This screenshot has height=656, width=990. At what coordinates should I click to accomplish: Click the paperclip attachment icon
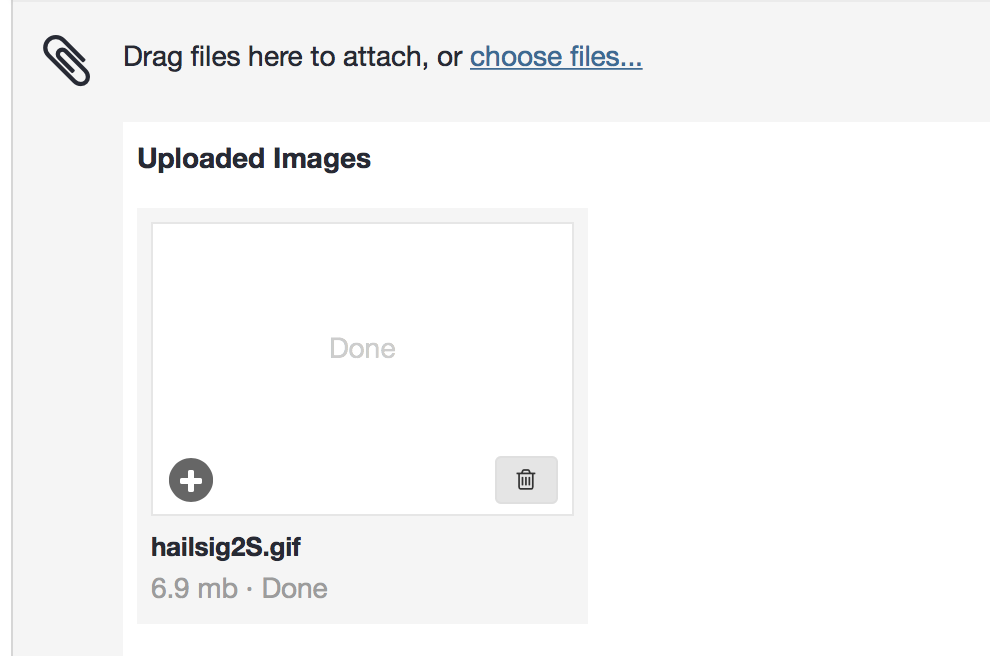(67, 61)
